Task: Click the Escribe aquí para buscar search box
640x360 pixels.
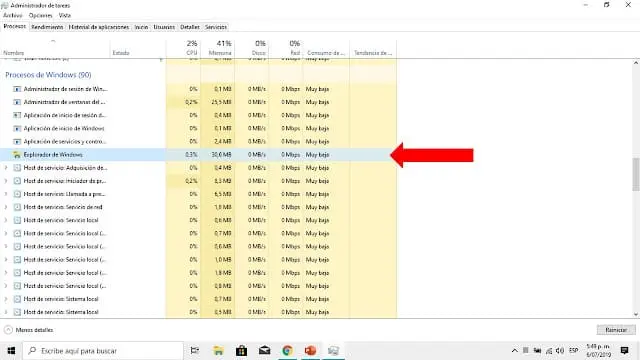Action: [103, 351]
